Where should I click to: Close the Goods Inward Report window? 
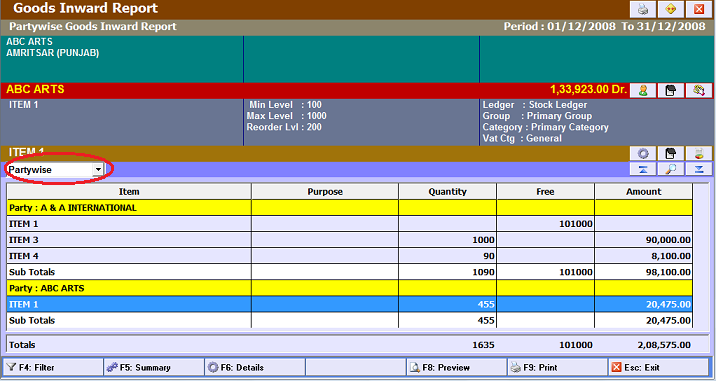pos(699,9)
